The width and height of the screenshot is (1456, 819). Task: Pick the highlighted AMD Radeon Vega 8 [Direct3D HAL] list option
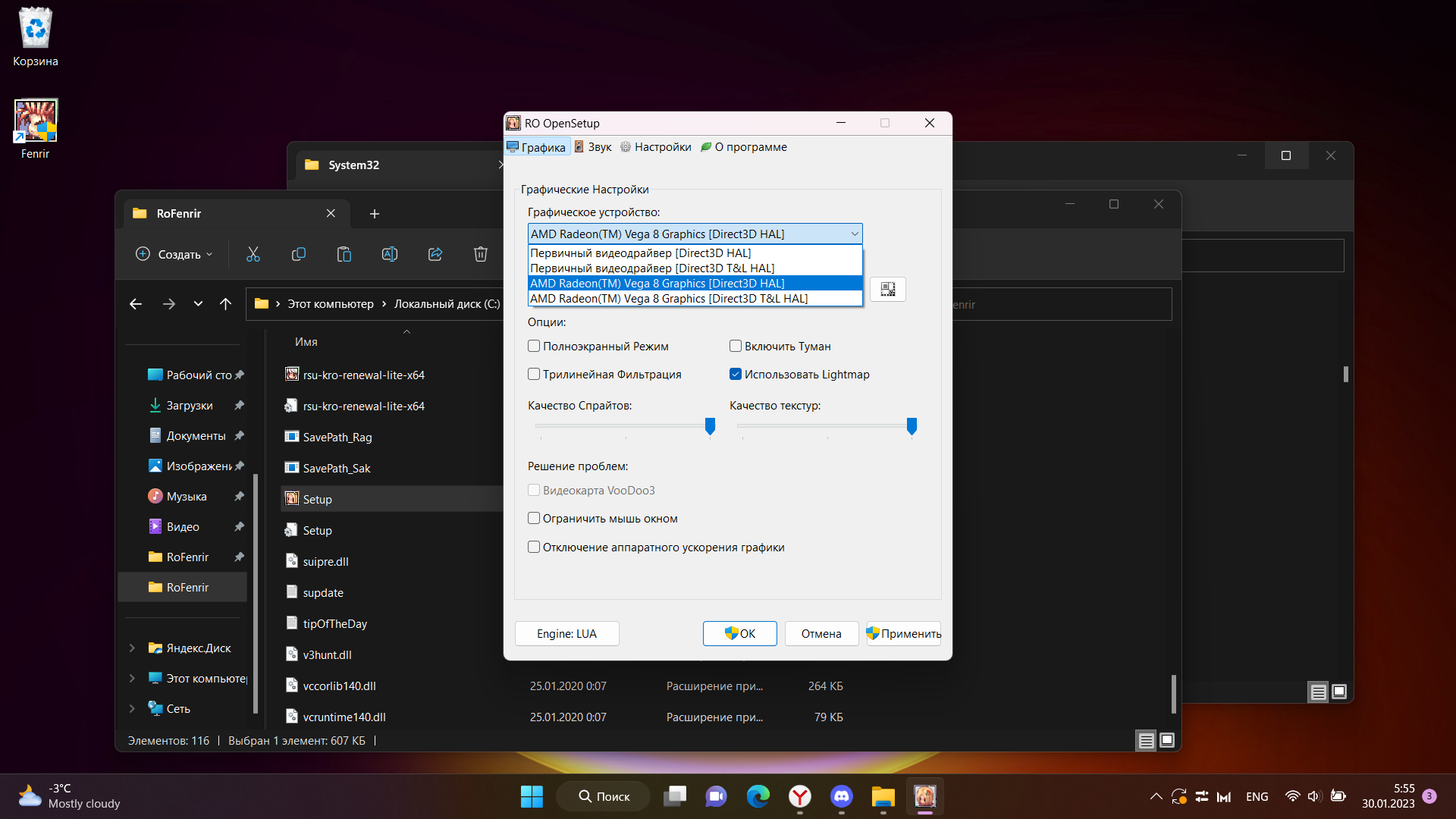point(695,284)
